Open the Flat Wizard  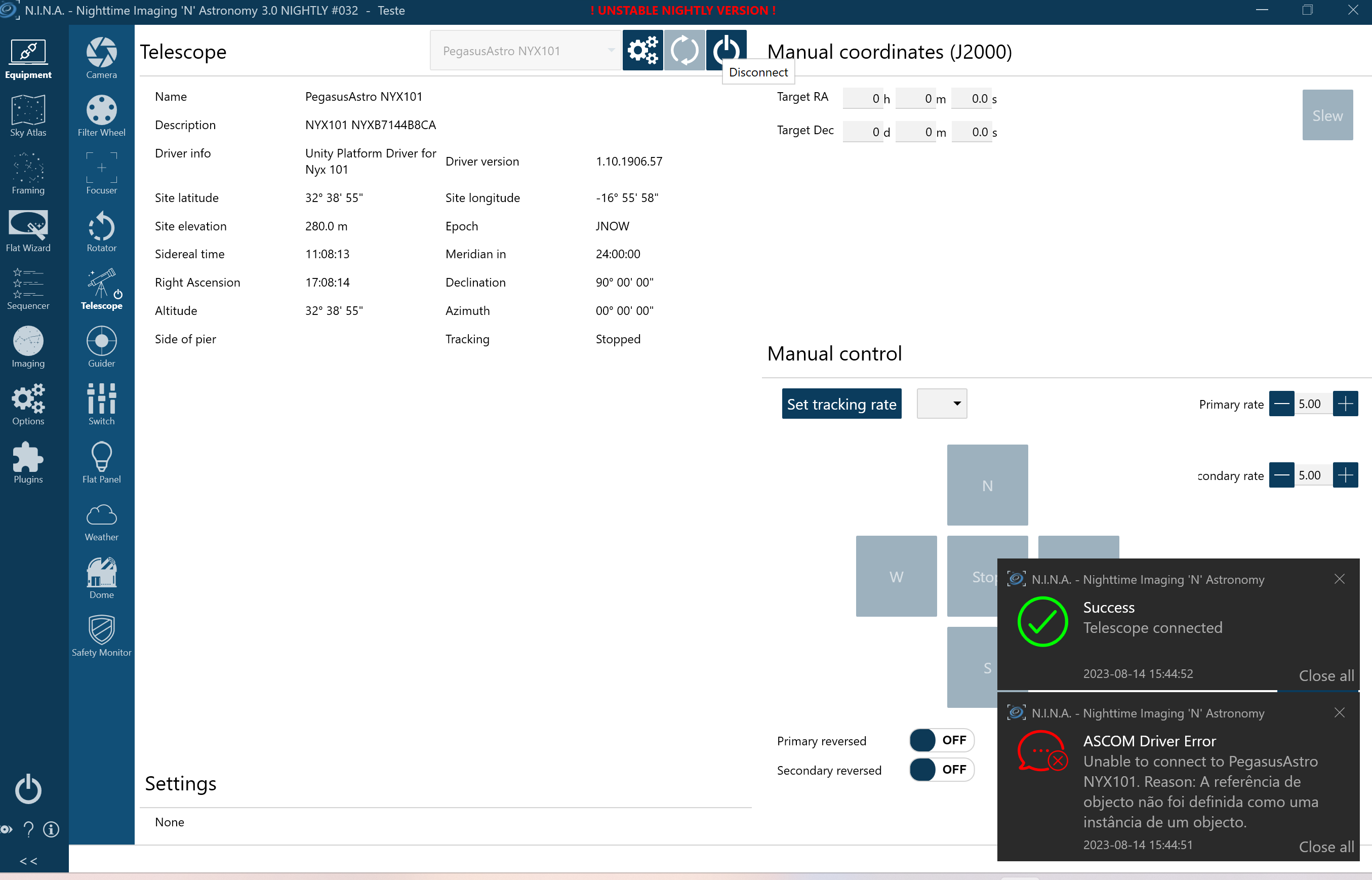(28, 232)
